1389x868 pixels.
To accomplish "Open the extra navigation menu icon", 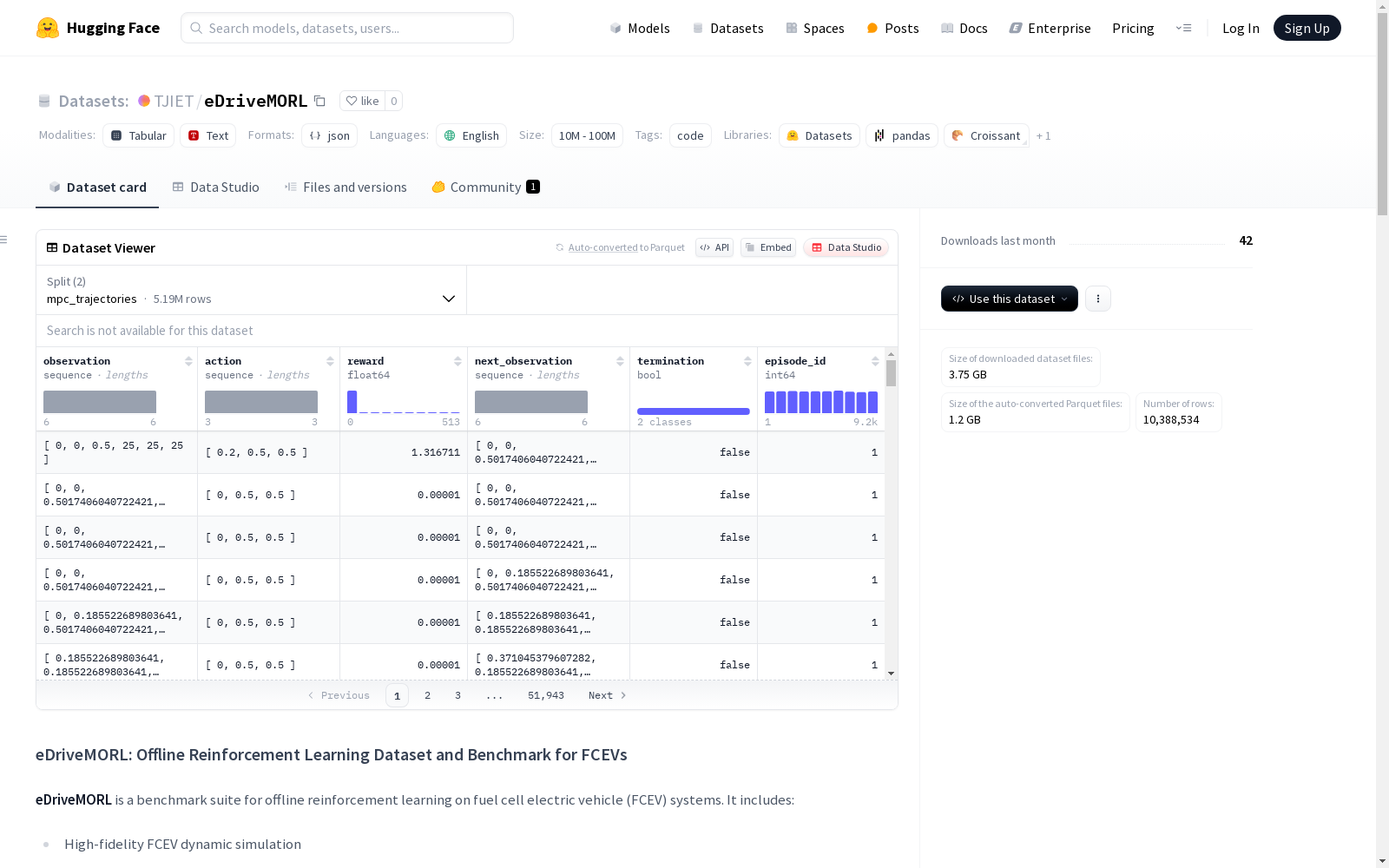I will click(x=1183, y=28).
